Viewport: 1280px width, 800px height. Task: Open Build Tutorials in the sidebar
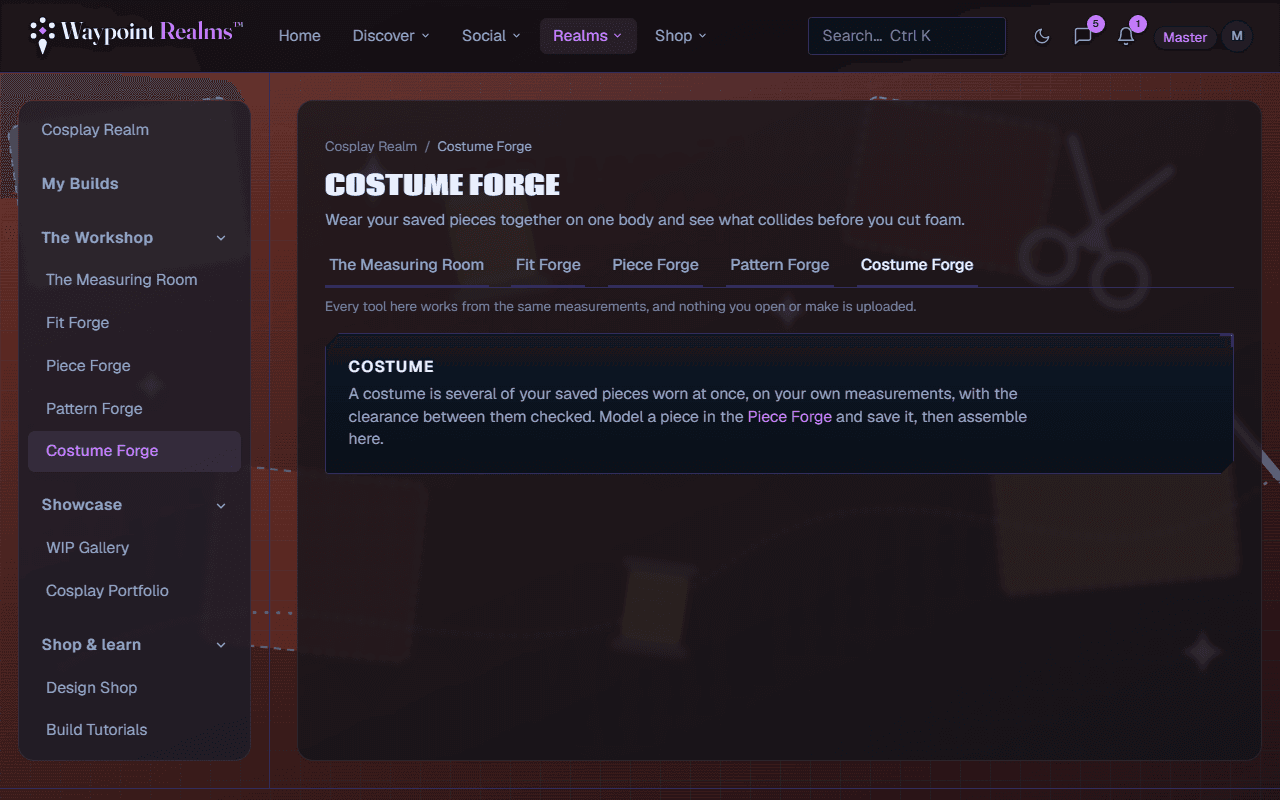click(x=134, y=730)
